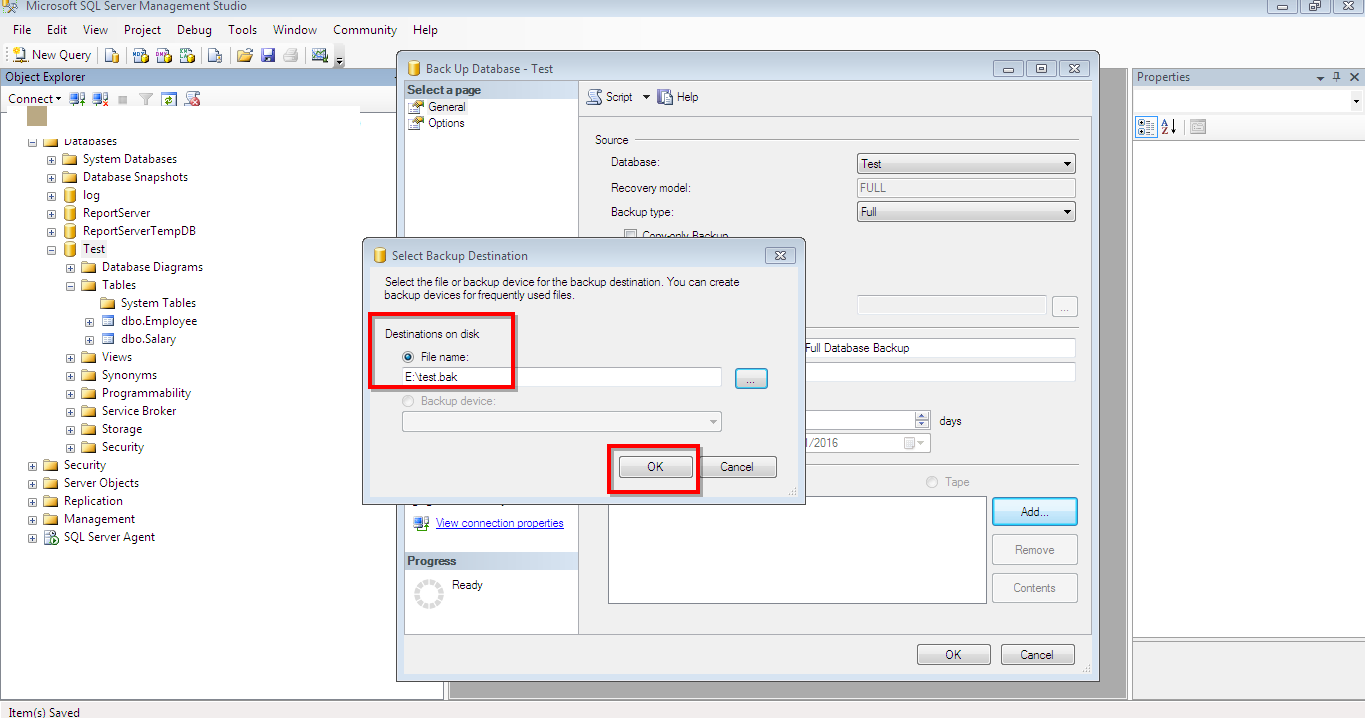Click Help in the backup dialog toolbar
This screenshot has height=718, width=1365.
pos(678,97)
